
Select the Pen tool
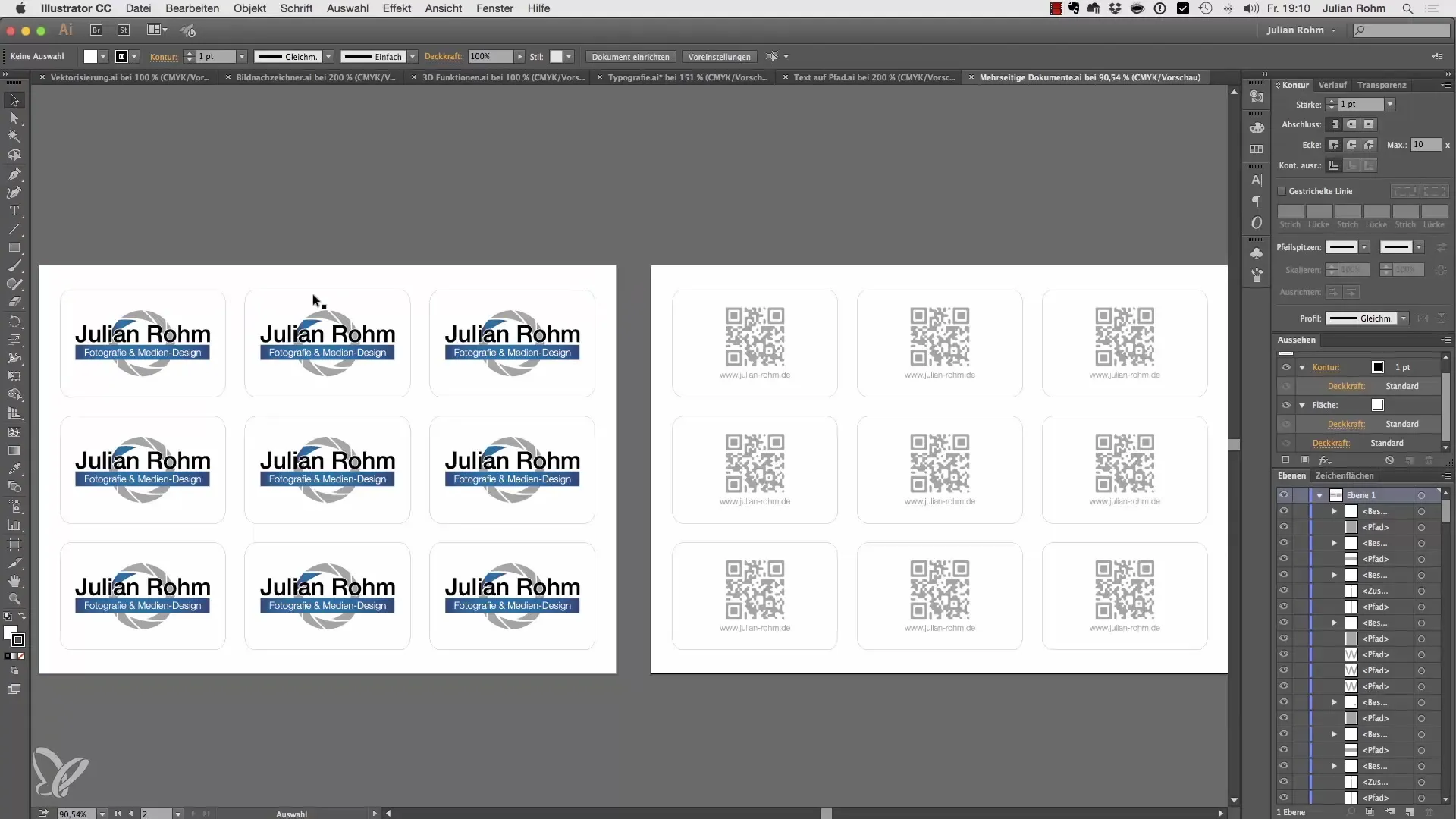(x=14, y=174)
